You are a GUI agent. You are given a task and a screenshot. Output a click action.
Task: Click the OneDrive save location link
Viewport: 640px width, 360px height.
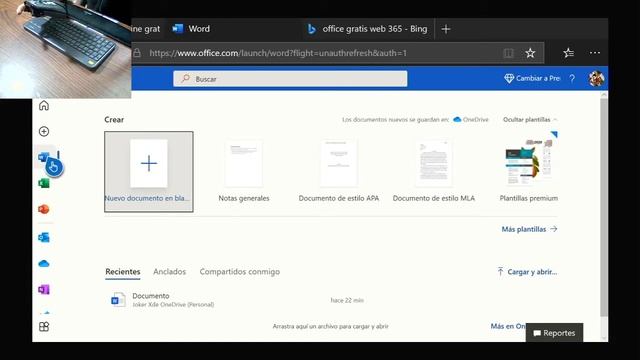[x=471, y=120]
